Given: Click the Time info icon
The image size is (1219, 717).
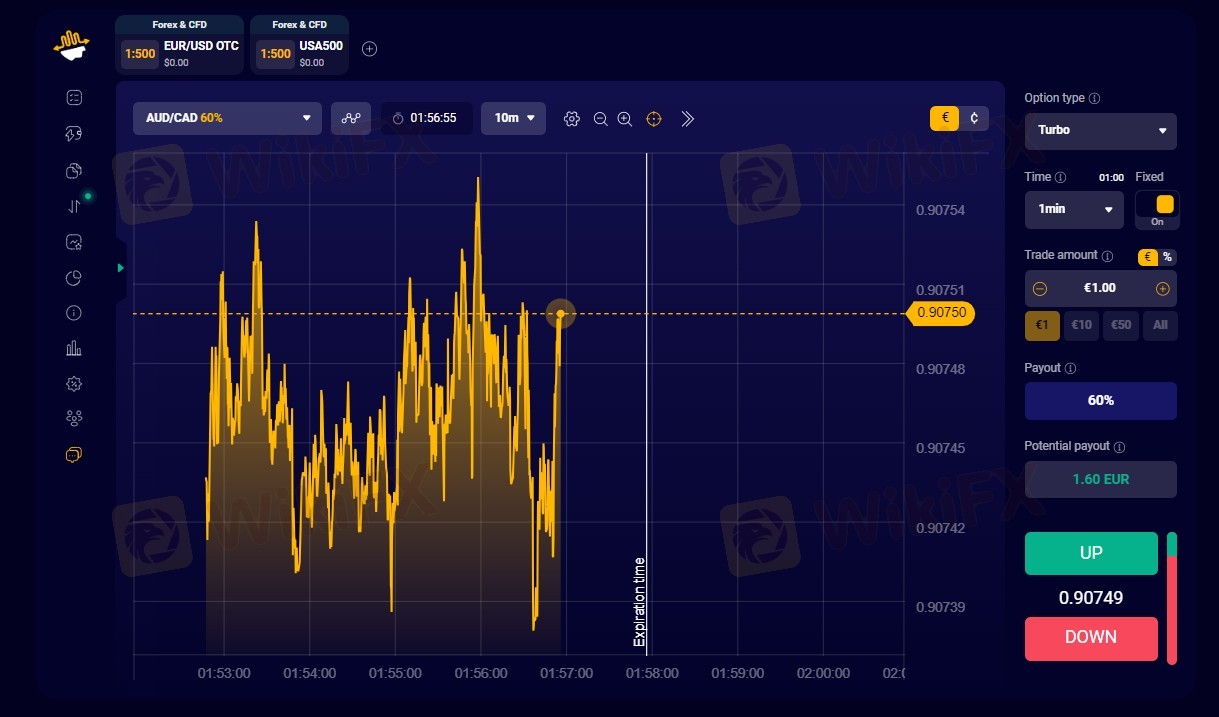Looking at the screenshot, I should [1060, 177].
